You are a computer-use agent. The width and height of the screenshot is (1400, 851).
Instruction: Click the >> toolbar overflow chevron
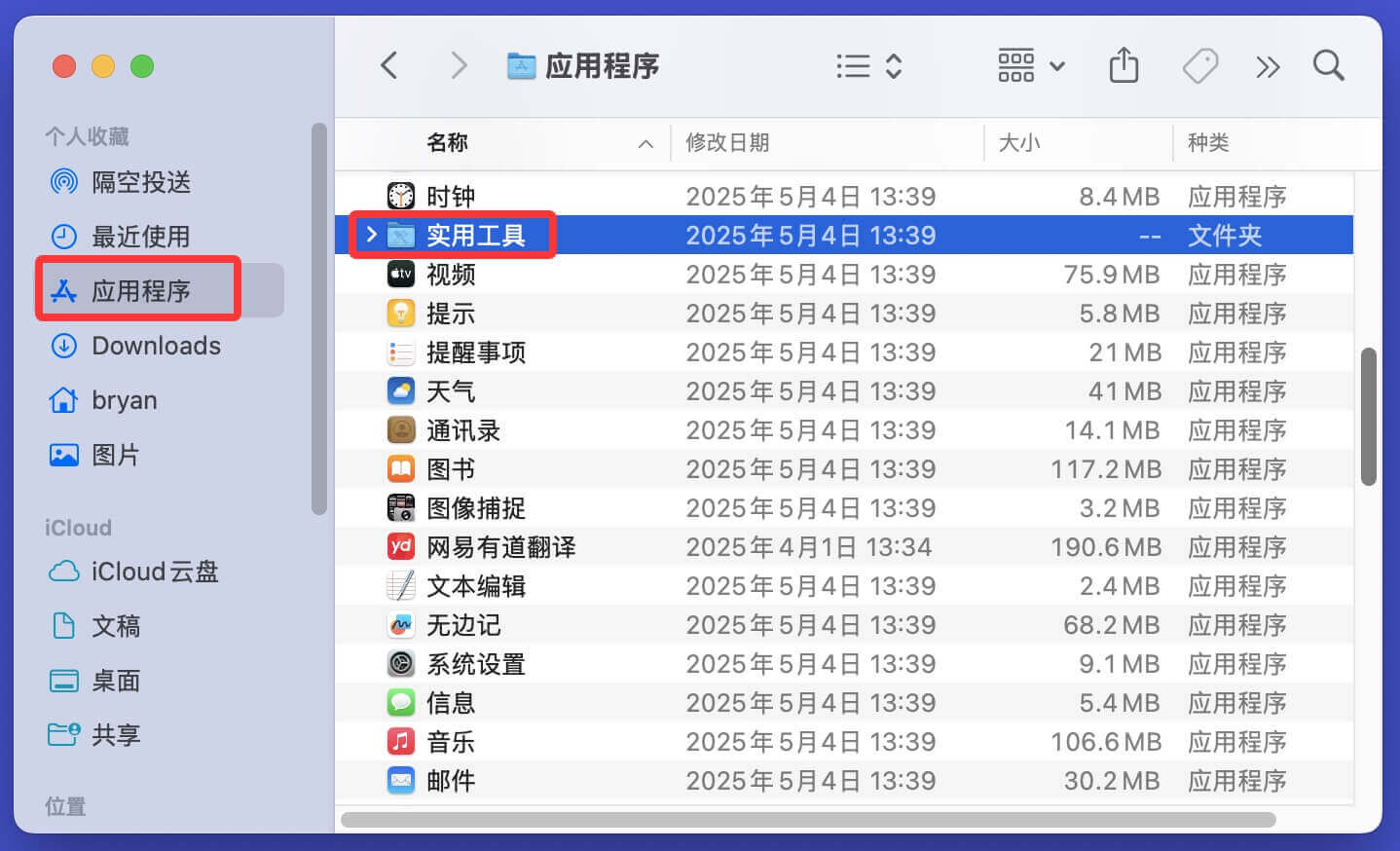point(1267,65)
